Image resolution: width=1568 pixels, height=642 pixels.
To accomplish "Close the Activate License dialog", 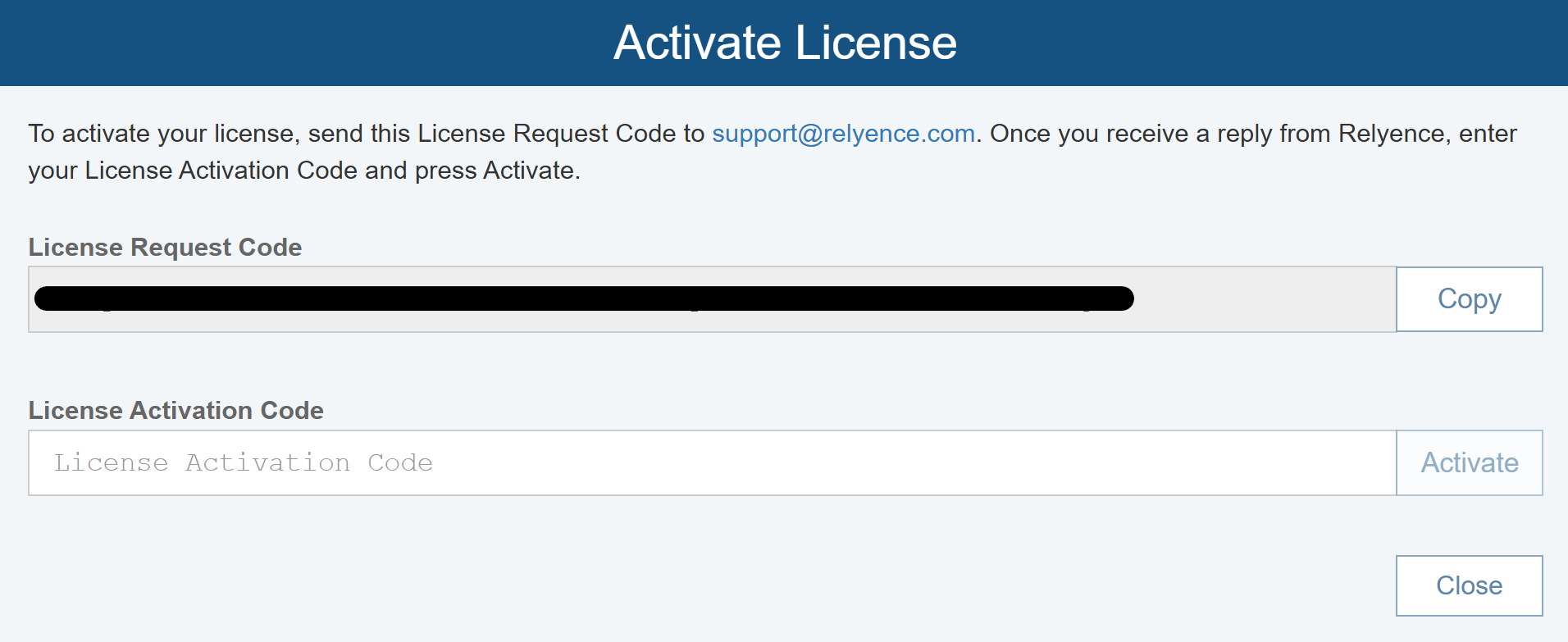I will tap(1469, 585).
